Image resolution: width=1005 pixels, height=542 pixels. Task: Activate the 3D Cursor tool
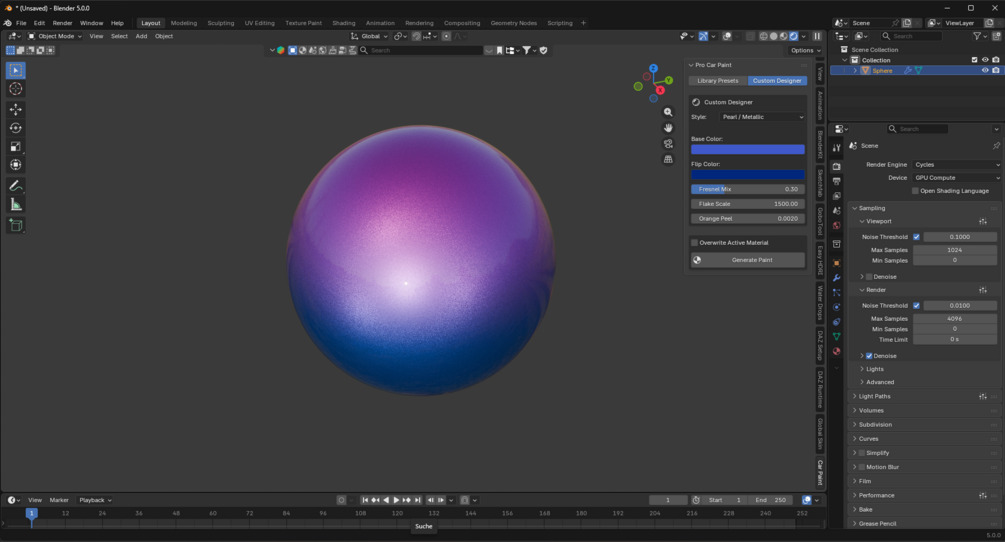16,89
